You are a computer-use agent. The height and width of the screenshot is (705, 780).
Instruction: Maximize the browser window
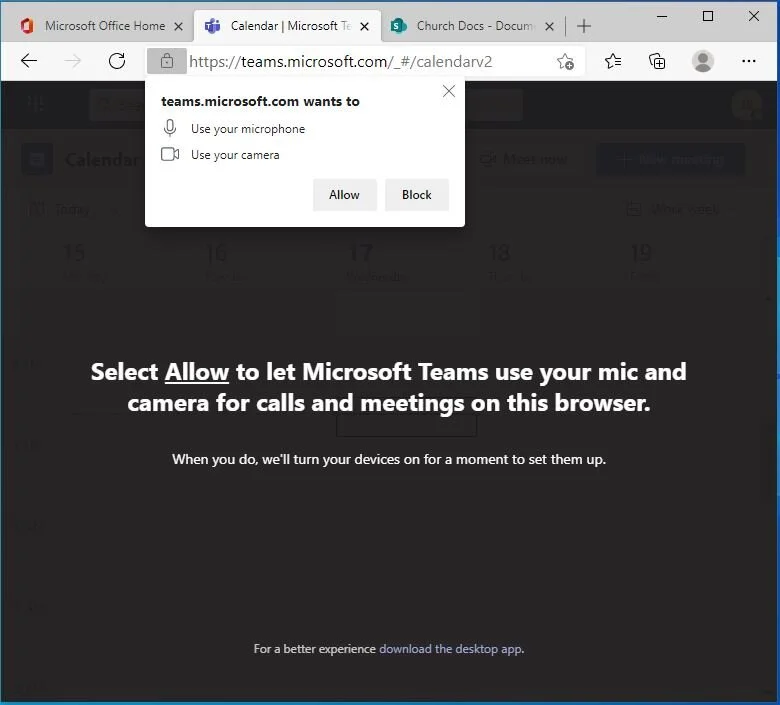[x=708, y=16]
